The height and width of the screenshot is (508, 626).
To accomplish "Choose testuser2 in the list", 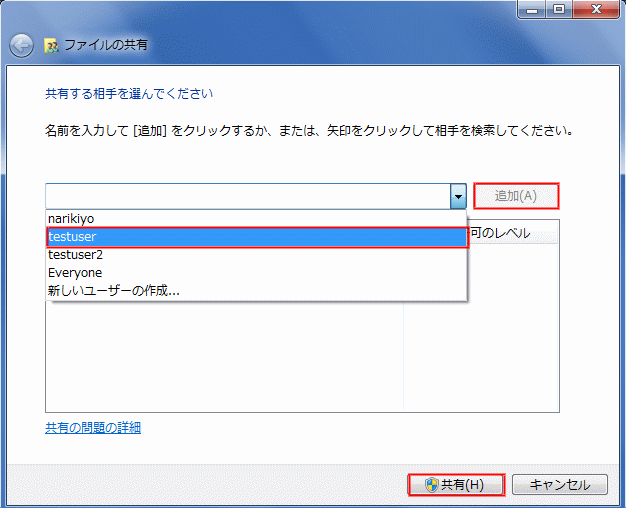I will pos(256,255).
